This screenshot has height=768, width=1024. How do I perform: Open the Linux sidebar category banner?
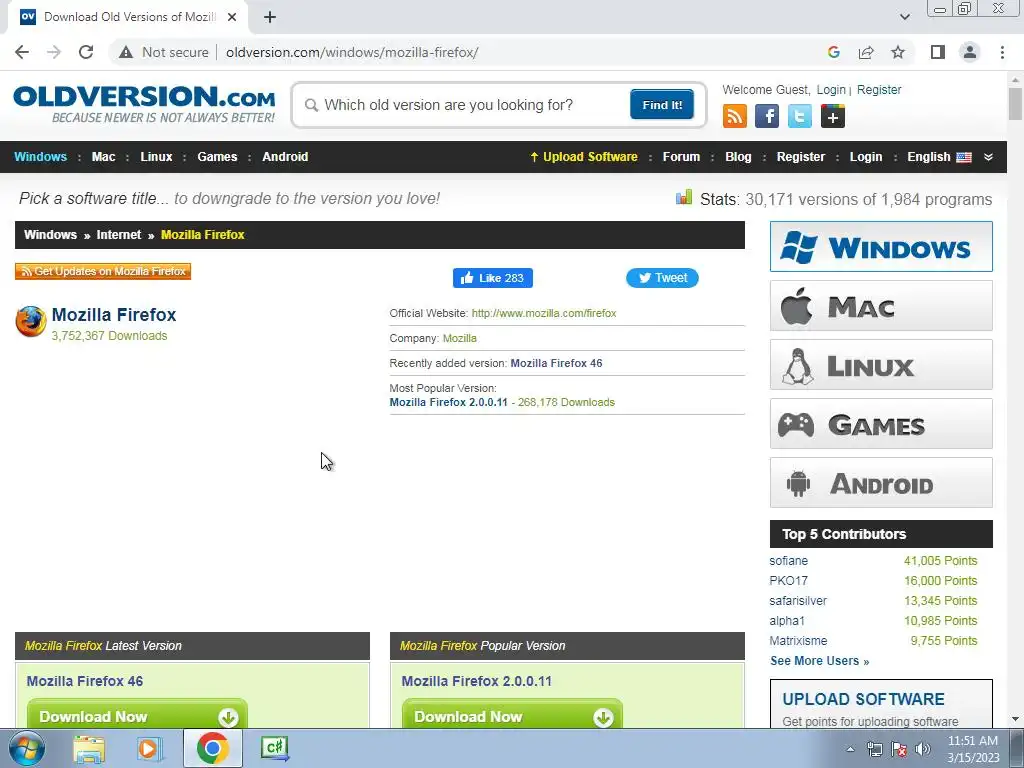tap(881, 364)
